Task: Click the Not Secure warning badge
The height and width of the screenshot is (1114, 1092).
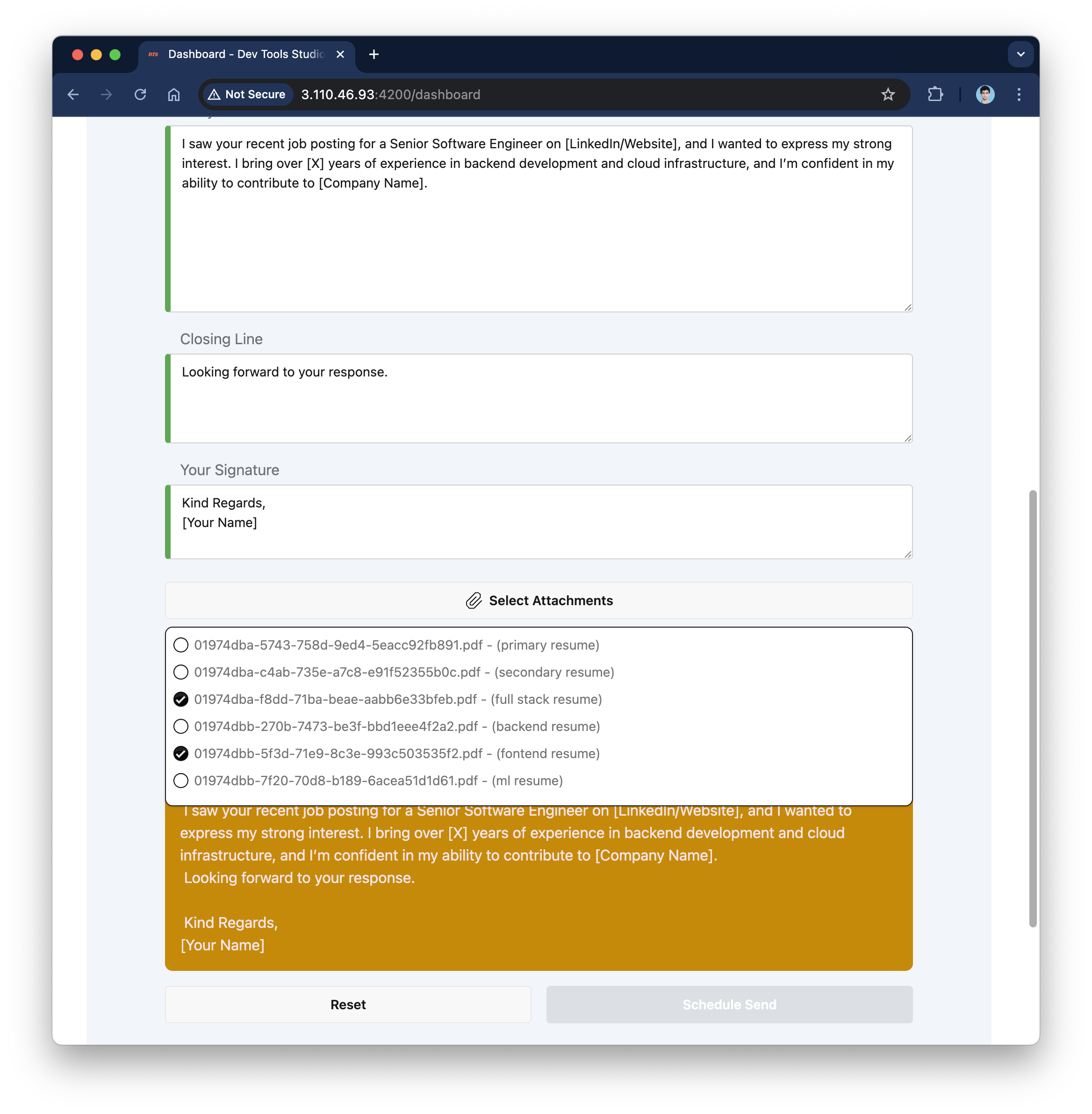Action: click(247, 94)
